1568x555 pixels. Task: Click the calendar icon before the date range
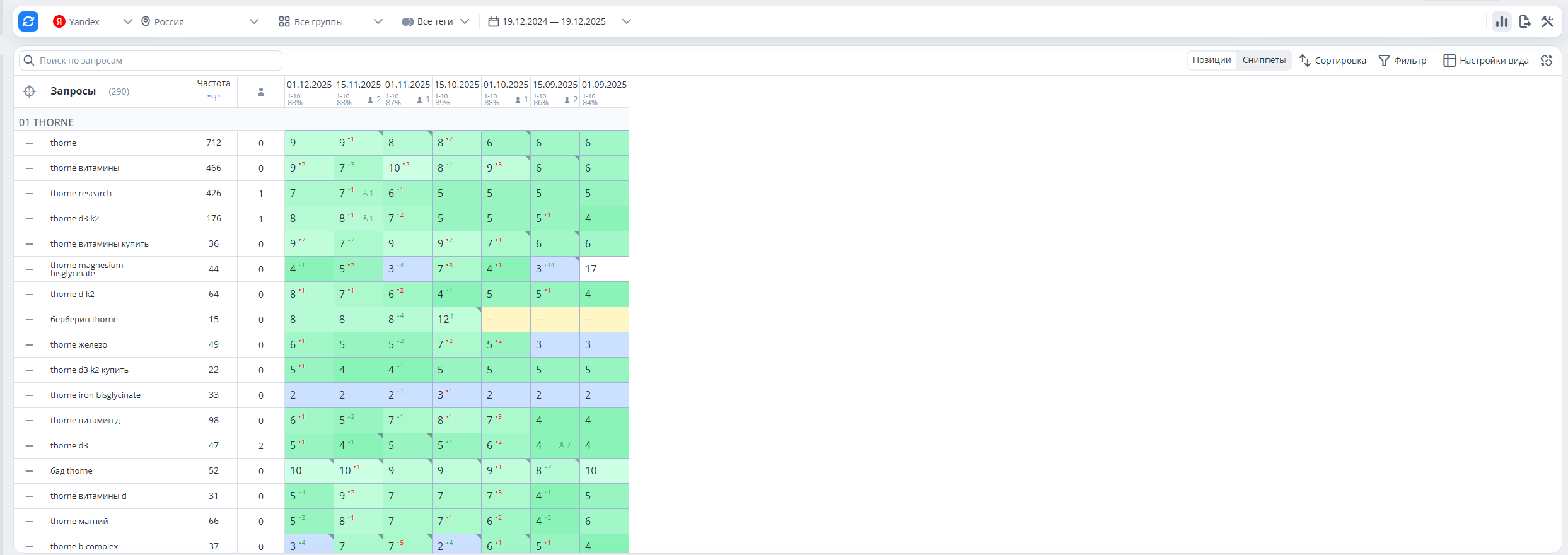pos(494,21)
